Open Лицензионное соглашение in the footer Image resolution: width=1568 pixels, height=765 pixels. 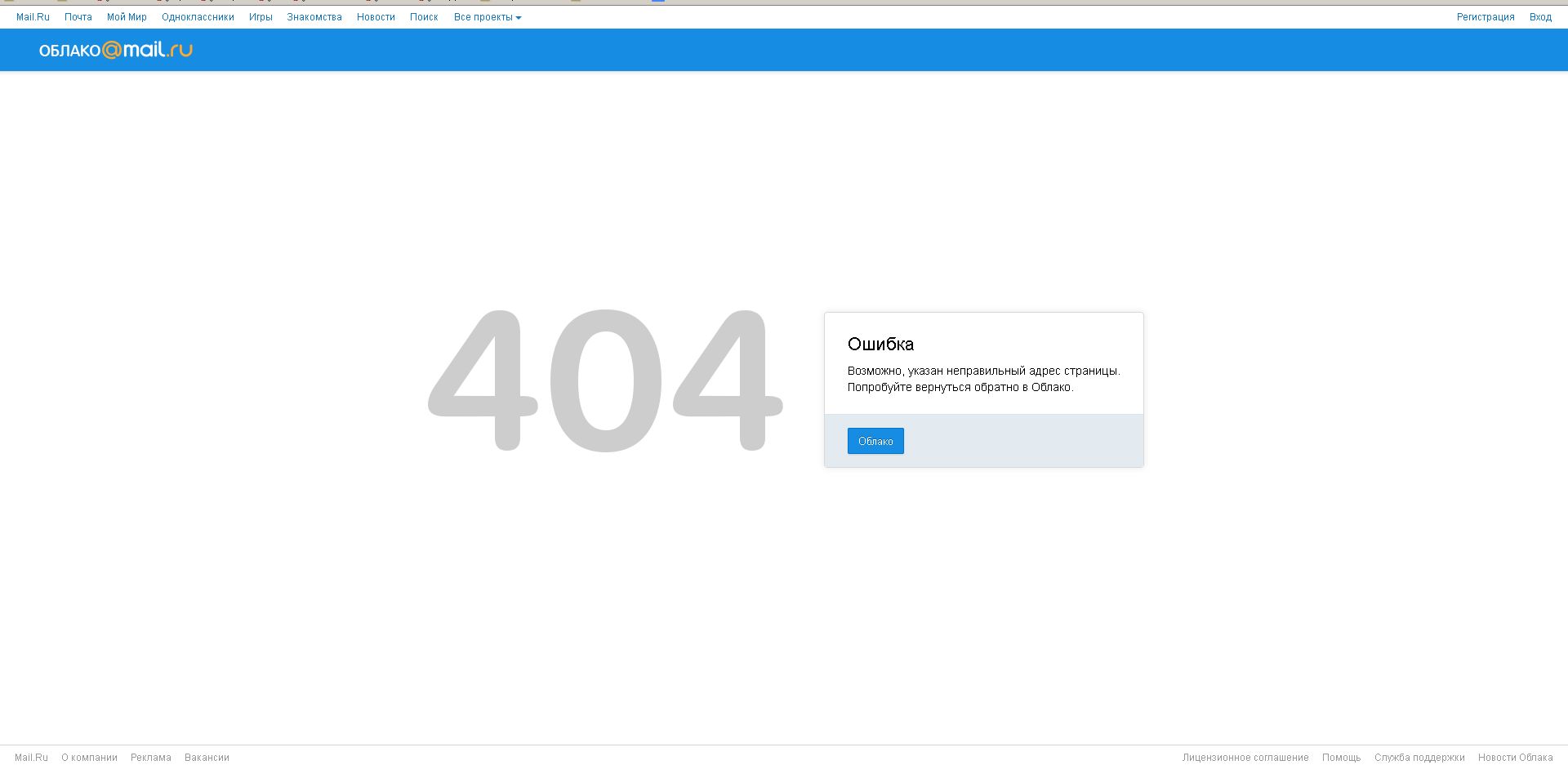(x=1245, y=758)
